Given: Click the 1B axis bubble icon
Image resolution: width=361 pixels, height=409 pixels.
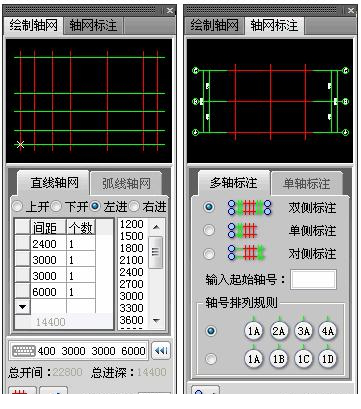Looking at the screenshot, I should [279, 359].
